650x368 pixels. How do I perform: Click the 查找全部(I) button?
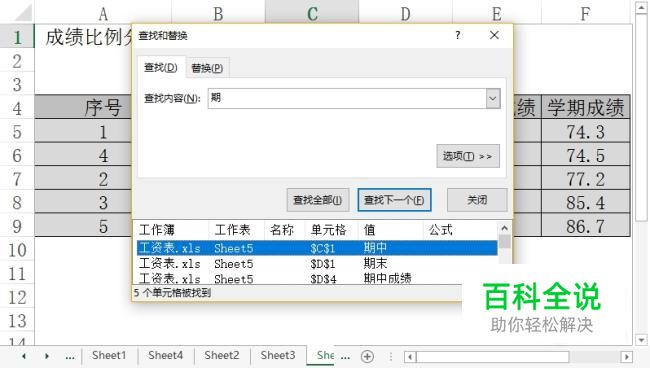(318, 200)
